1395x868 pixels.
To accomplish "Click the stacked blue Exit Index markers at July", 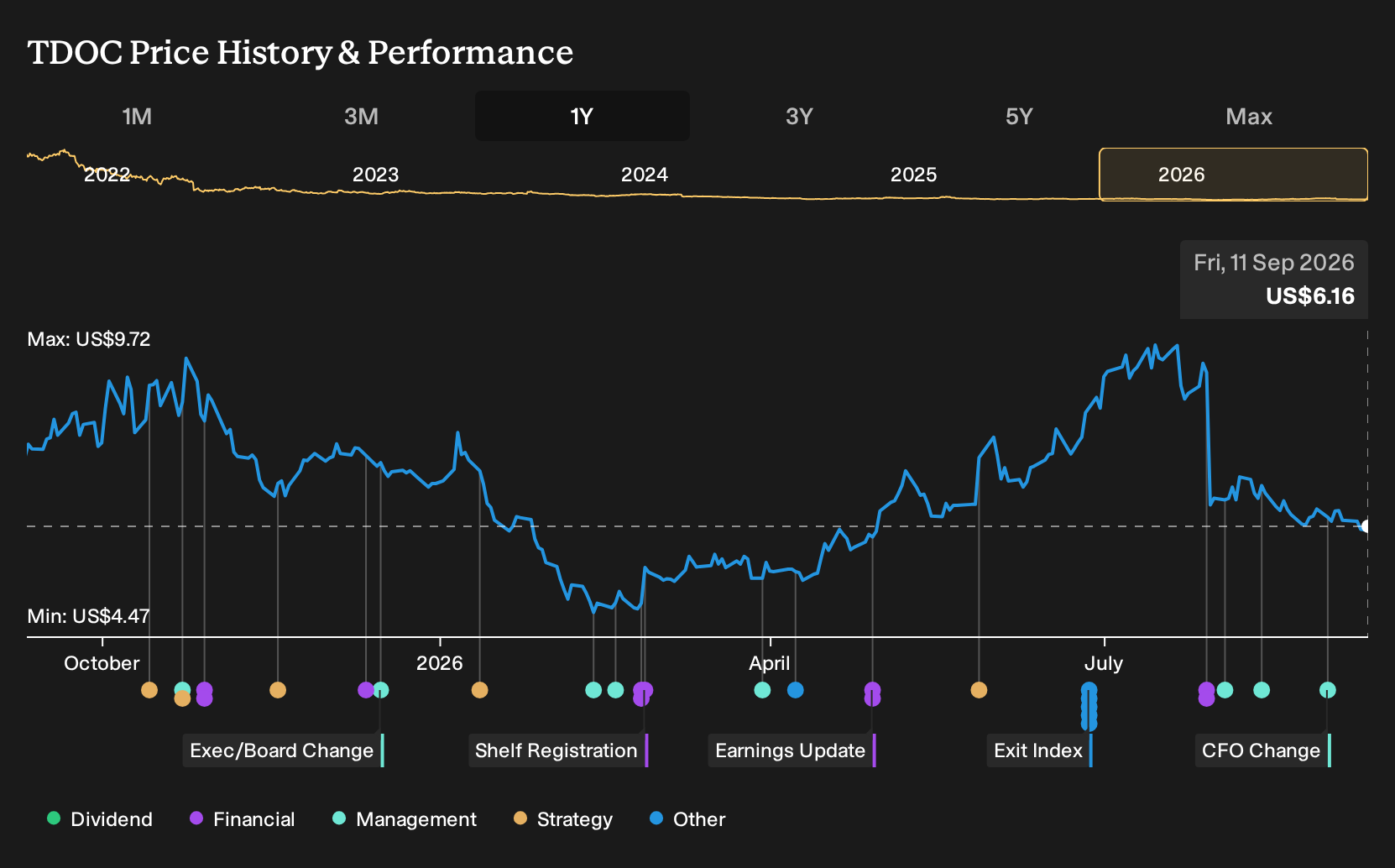I will [x=1089, y=706].
